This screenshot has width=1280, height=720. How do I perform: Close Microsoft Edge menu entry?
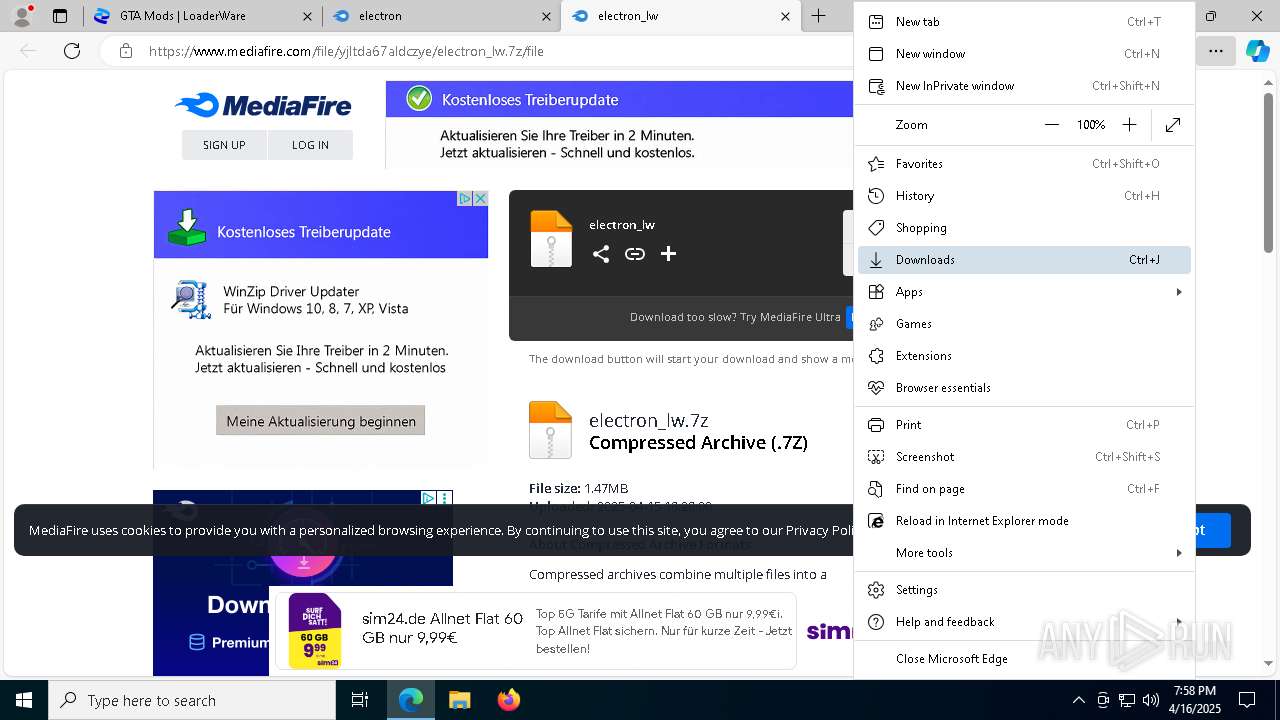point(1024,659)
